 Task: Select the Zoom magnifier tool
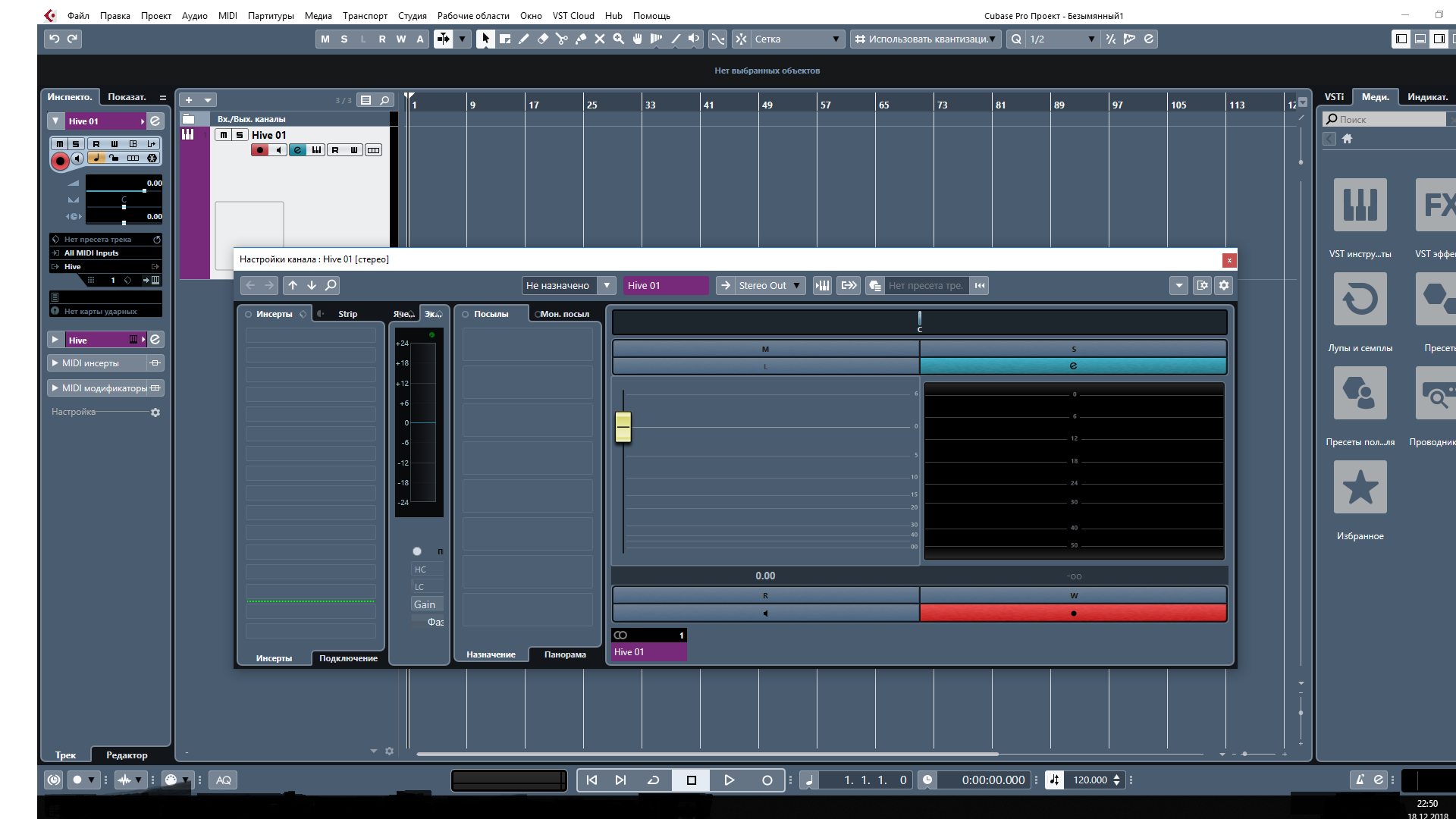click(619, 39)
